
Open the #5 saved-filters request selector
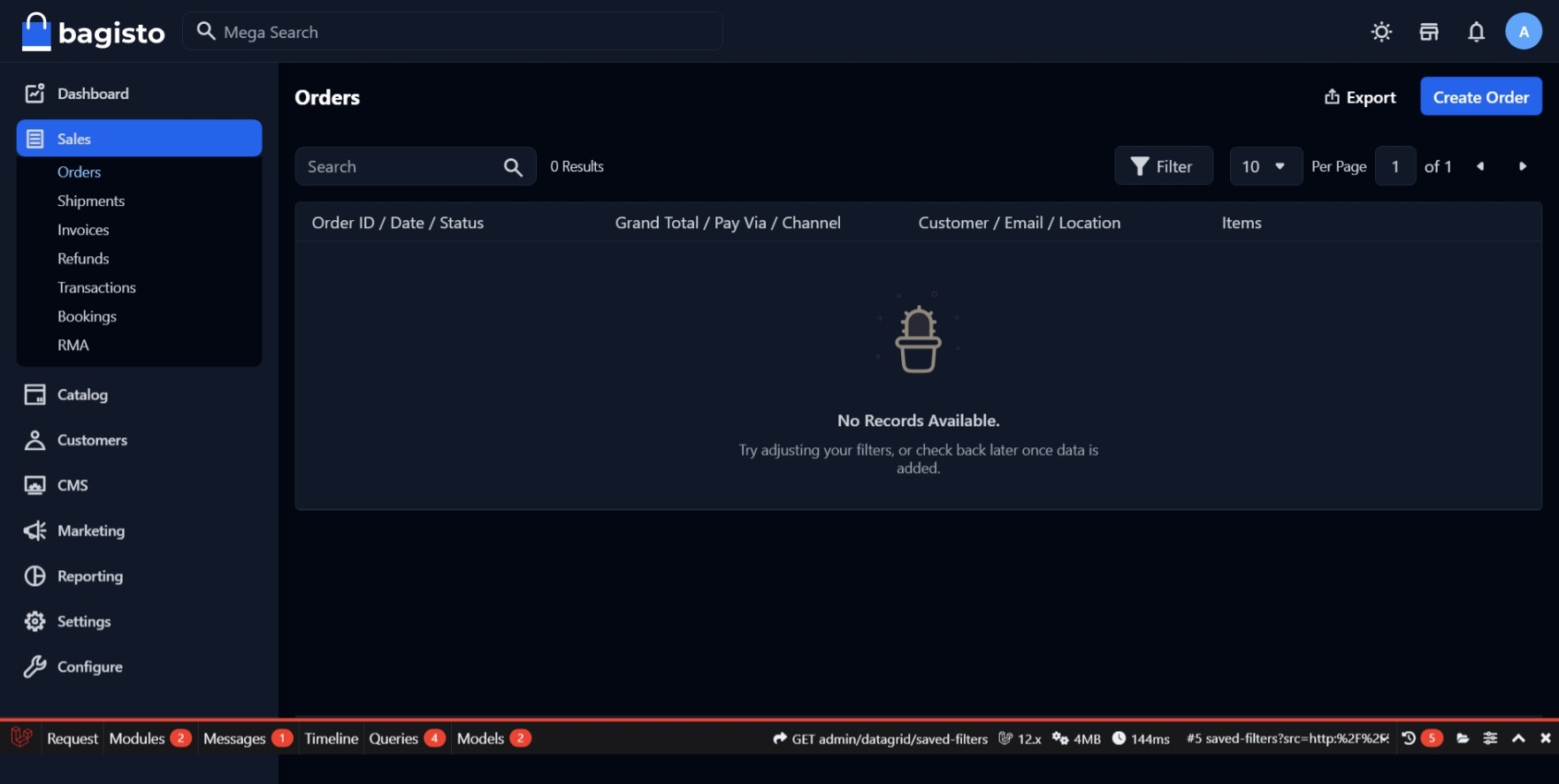click(1288, 738)
